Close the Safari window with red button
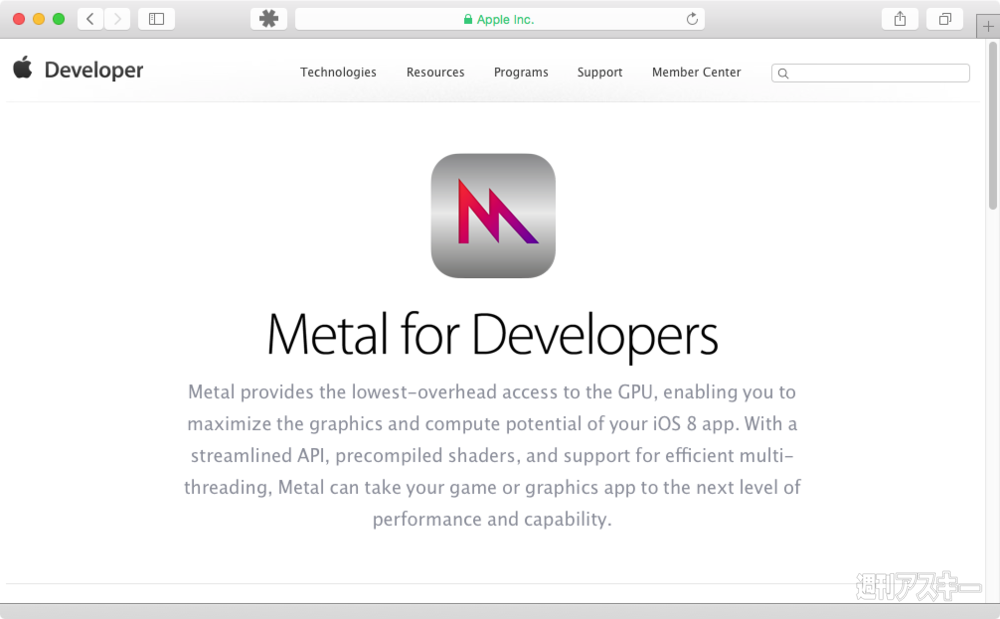This screenshot has width=1000, height=619. tap(19, 19)
